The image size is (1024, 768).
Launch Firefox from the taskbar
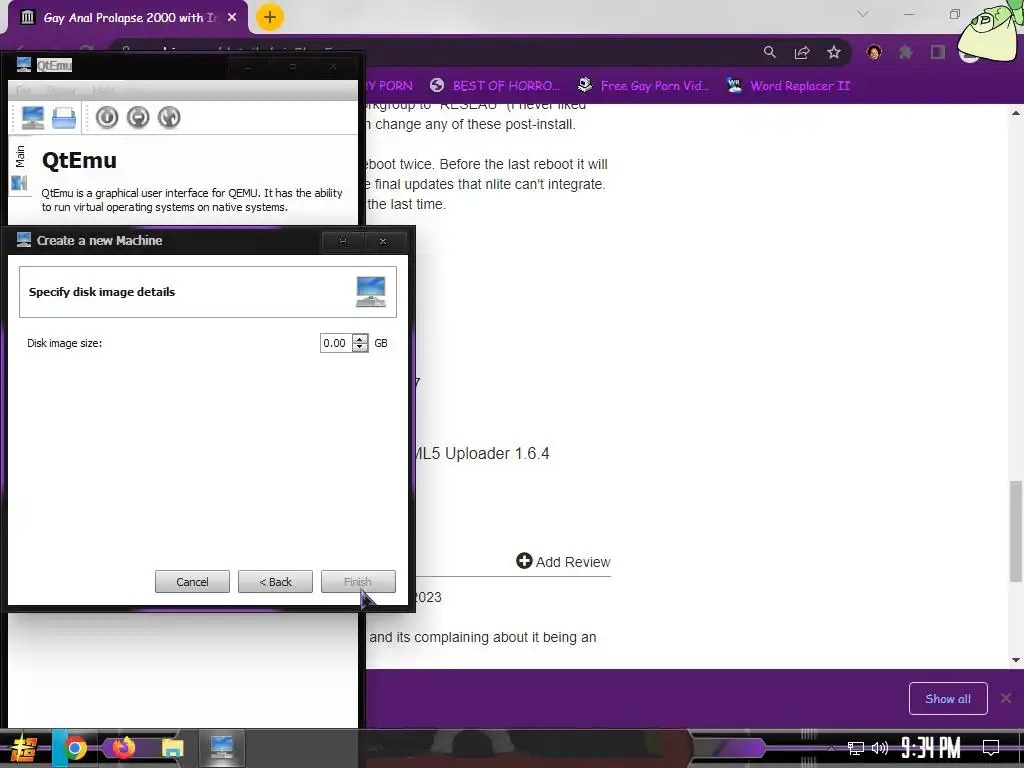(123, 747)
